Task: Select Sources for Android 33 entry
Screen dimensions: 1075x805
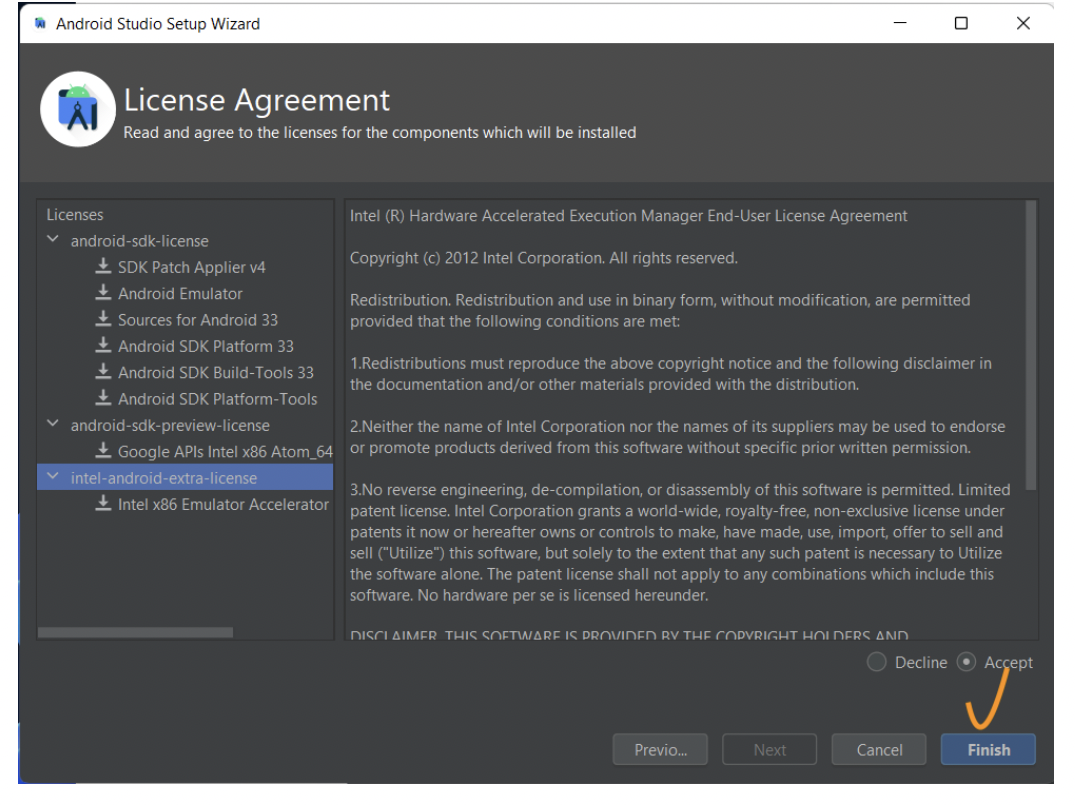Action: [197, 320]
